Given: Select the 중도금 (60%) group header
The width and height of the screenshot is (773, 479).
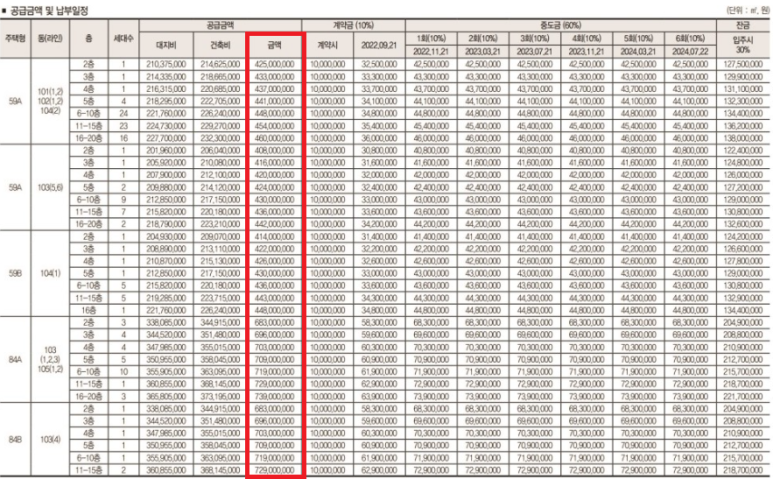Looking at the screenshot, I should pyautogui.click(x=561, y=26).
